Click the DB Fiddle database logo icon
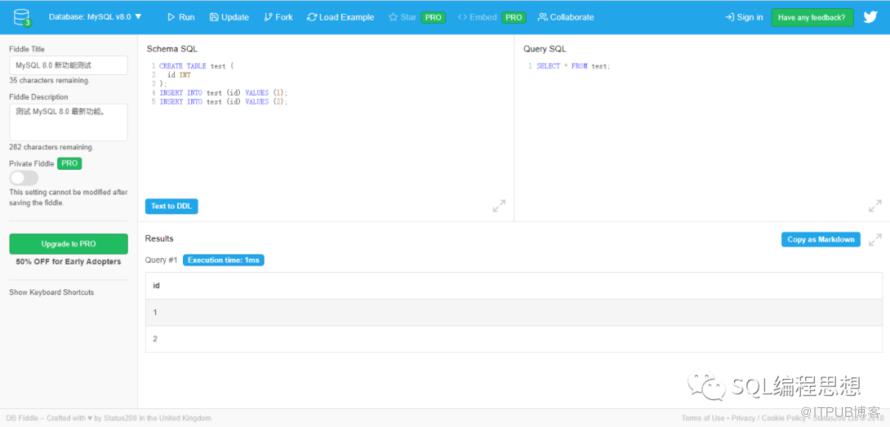The height and width of the screenshot is (427, 890). (22, 17)
